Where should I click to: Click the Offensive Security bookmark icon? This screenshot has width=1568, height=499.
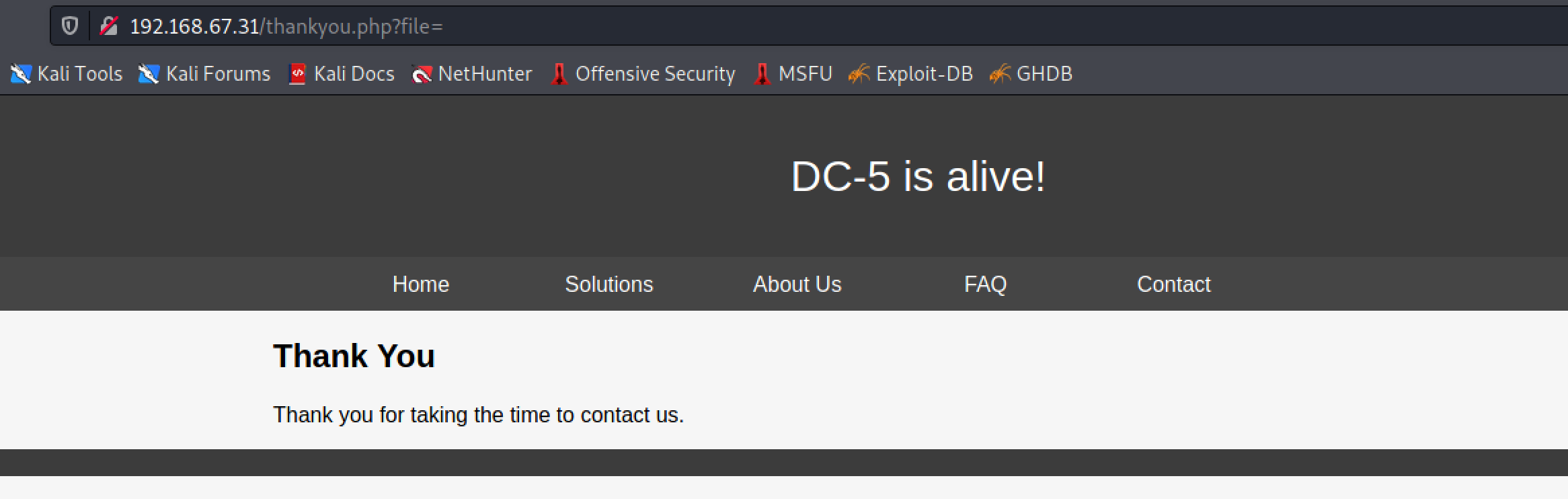coord(559,74)
